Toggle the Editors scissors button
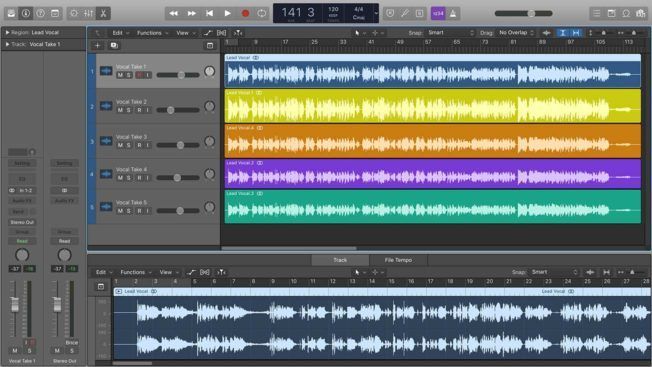Image resolution: width=652 pixels, height=367 pixels. (103, 13)
